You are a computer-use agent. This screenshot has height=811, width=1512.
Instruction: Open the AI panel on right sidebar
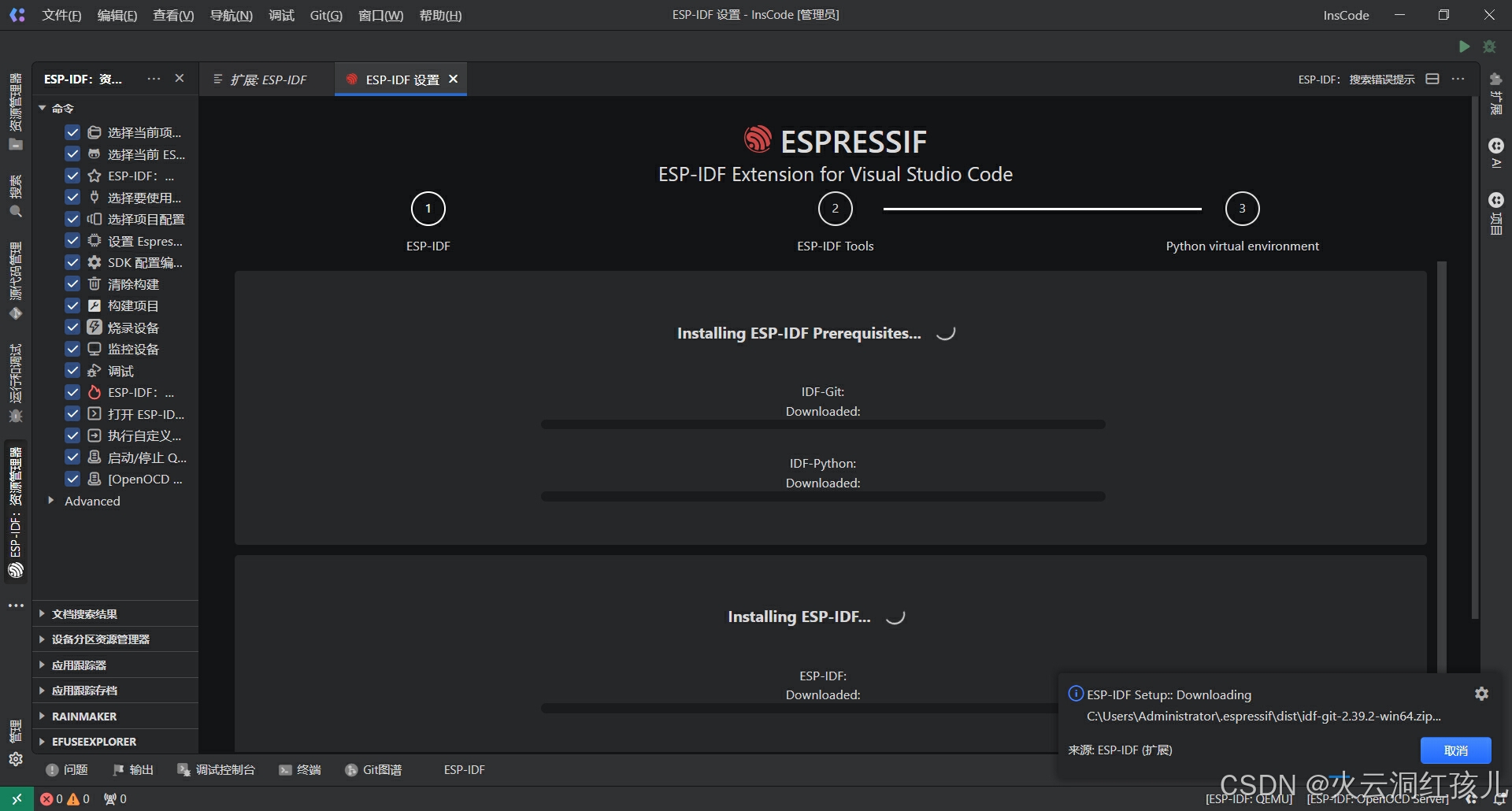pyautogui.click(x=1496, y=154)
